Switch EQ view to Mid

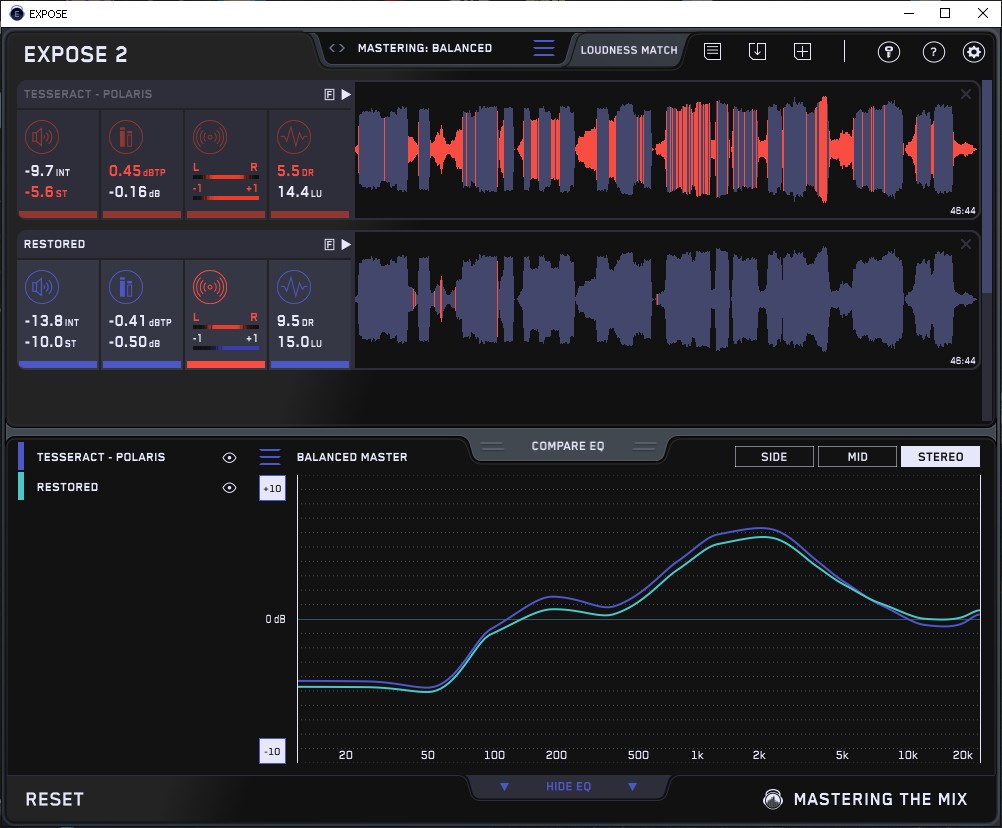tap(857, 457)
